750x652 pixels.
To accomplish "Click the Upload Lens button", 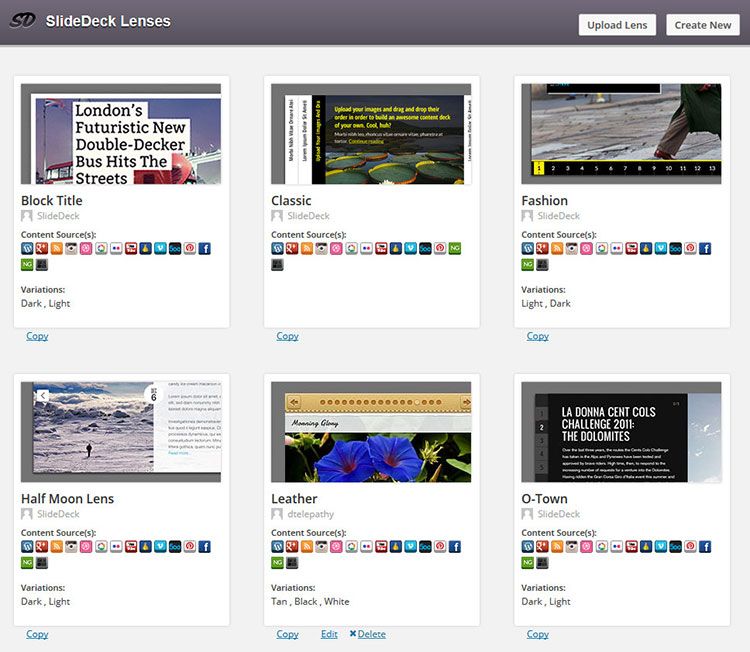I will point(617,25).
